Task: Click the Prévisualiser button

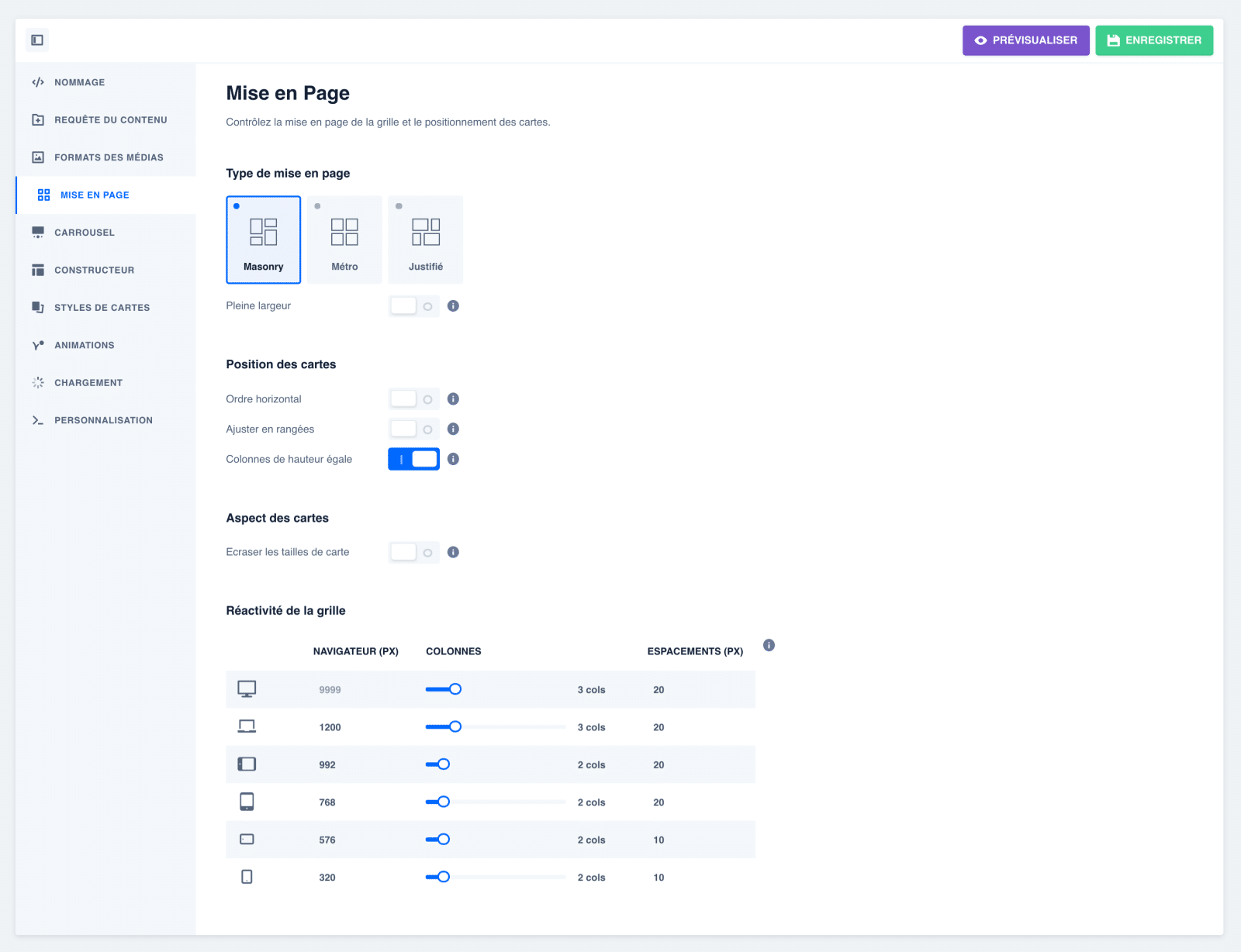Action: (1026, 40)
